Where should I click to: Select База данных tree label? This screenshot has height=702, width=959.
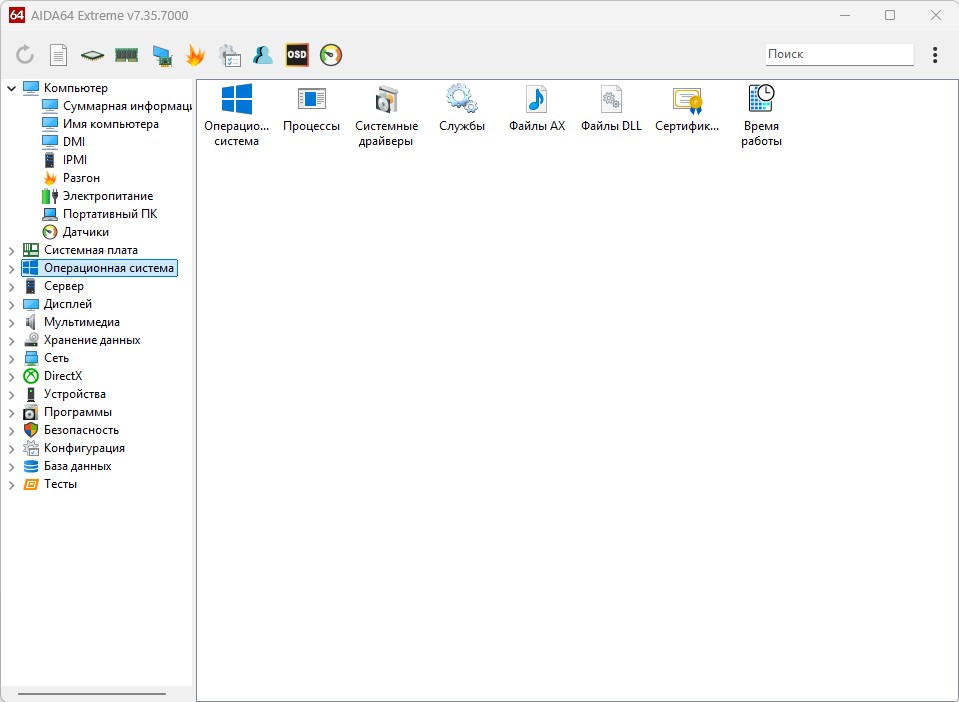[77, 467]
